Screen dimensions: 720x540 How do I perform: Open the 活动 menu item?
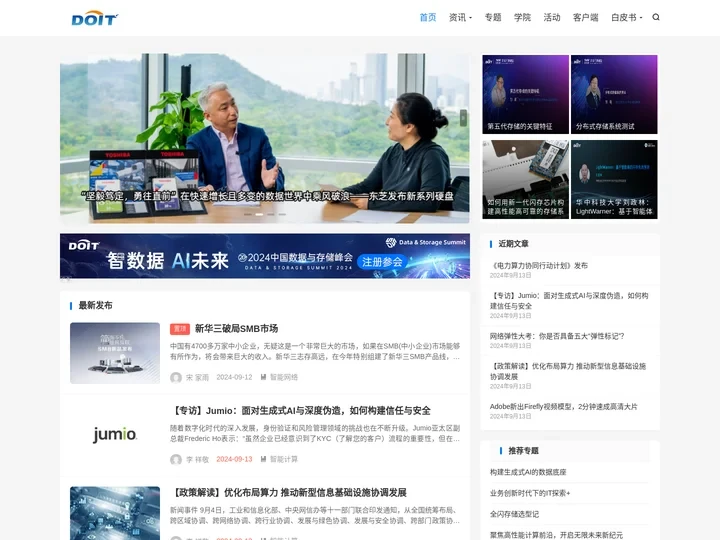click(x=552, y=17)
